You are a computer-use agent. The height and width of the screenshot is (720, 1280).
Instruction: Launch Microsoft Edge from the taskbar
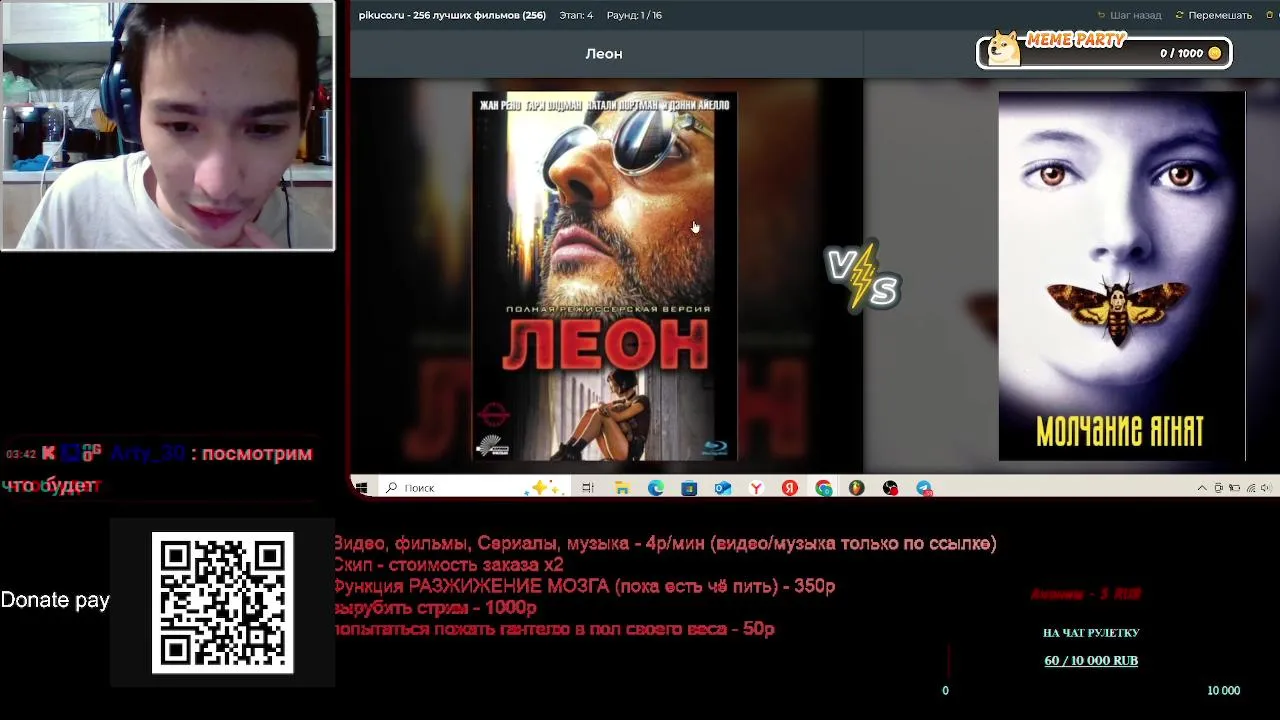(655, 488)
